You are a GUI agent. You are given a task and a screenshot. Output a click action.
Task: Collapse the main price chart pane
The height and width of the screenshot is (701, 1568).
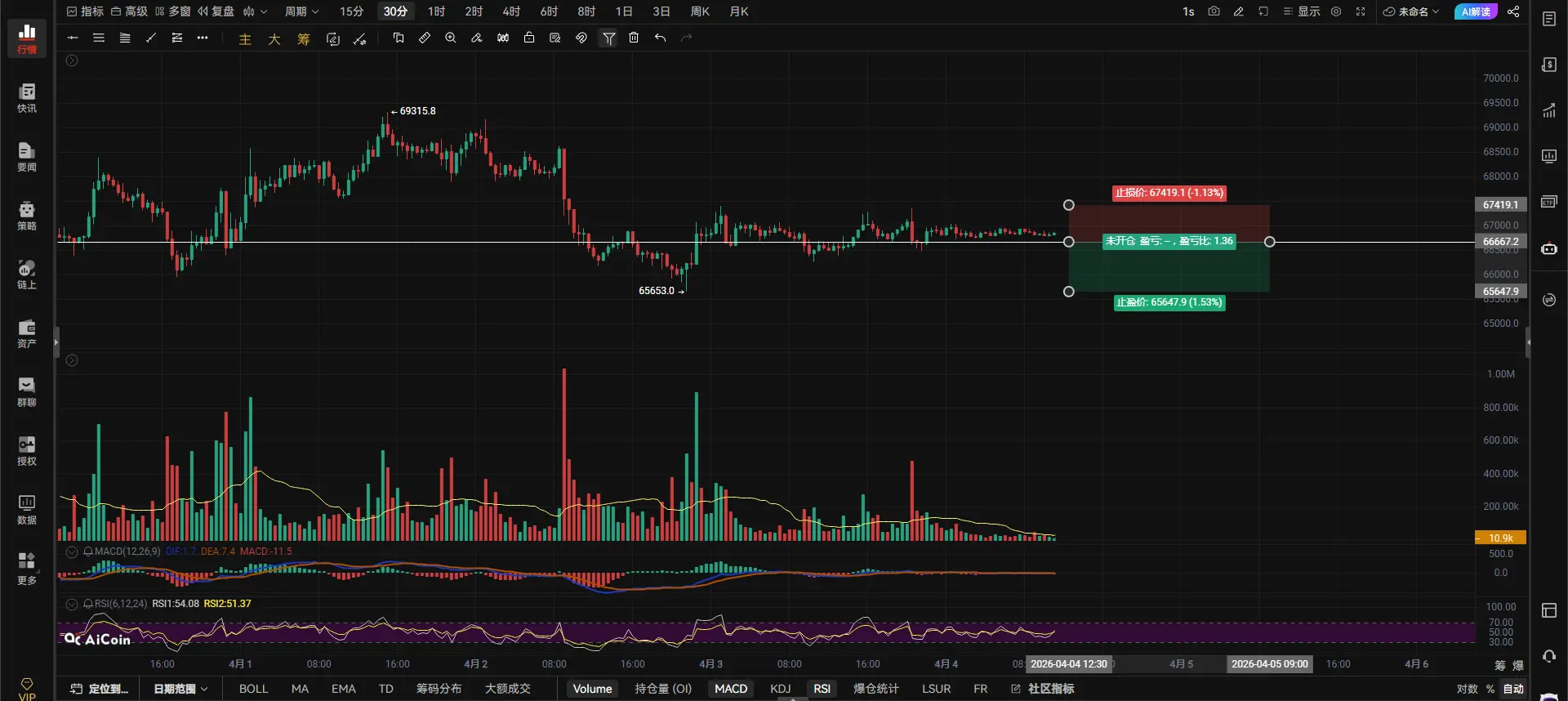point(72,60)
